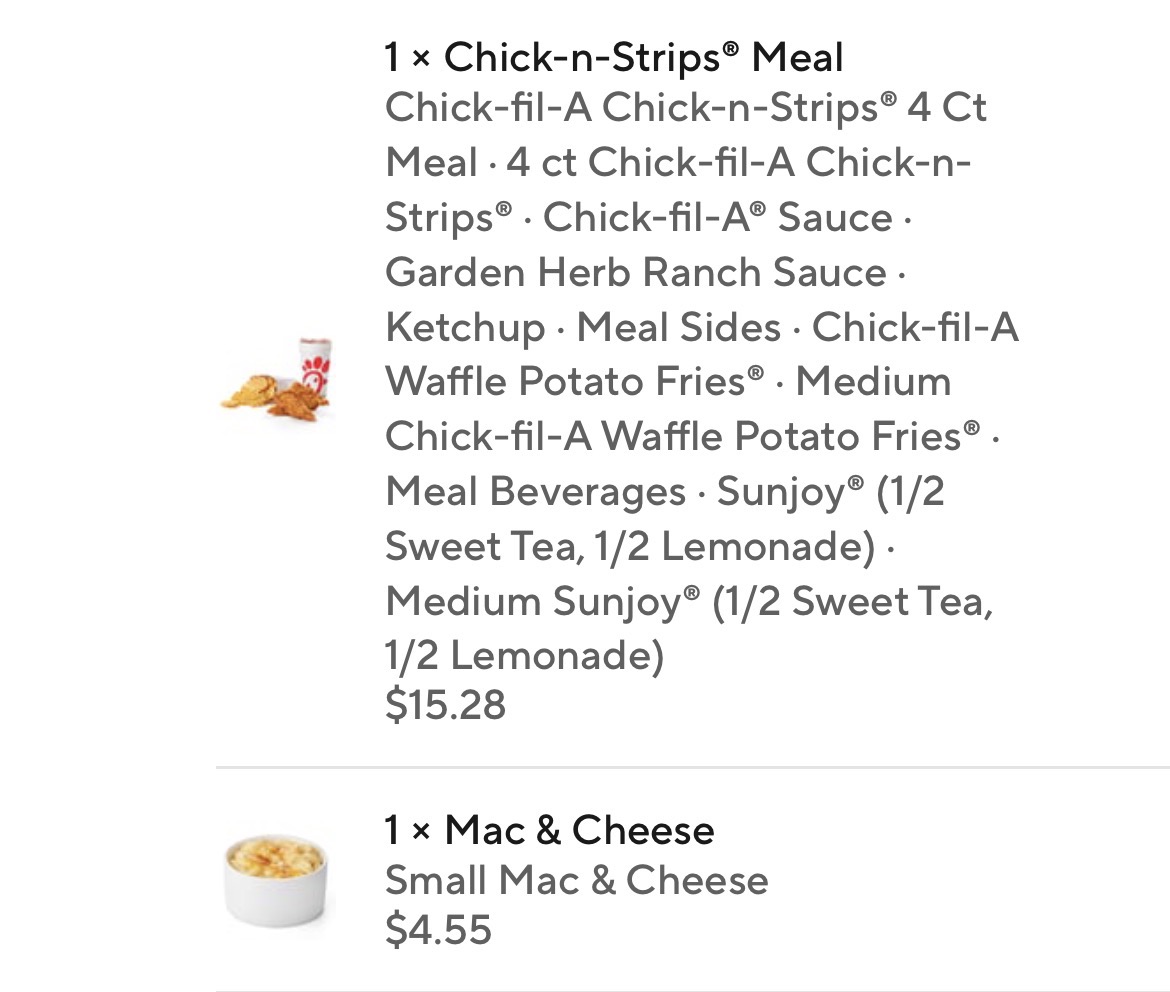Select the Meal Sides label

[x=679, y=327]
